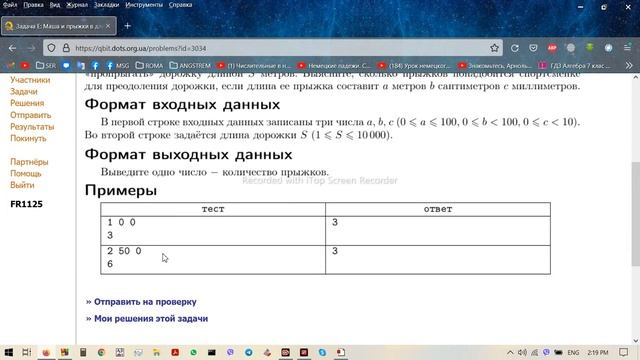Open the Pocket save icon
The image size is (640, 360).
coord(533,48)
